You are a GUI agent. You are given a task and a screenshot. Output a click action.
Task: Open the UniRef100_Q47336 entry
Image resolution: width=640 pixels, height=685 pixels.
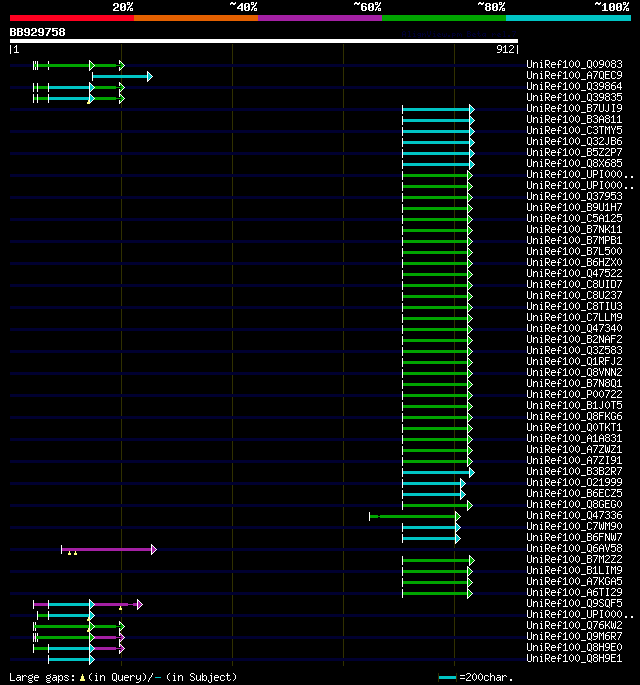(574, 515)
